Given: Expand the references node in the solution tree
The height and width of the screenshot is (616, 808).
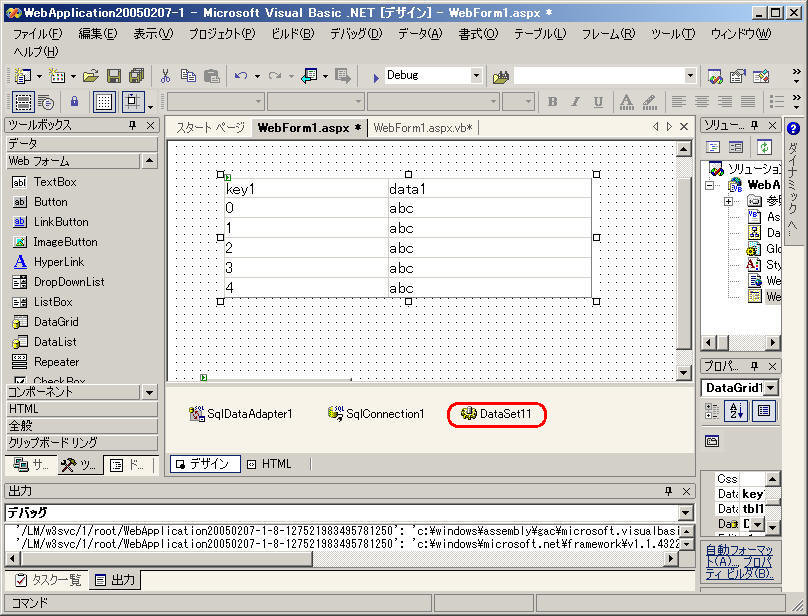Looking at the screenshot, I should [729, 201].
